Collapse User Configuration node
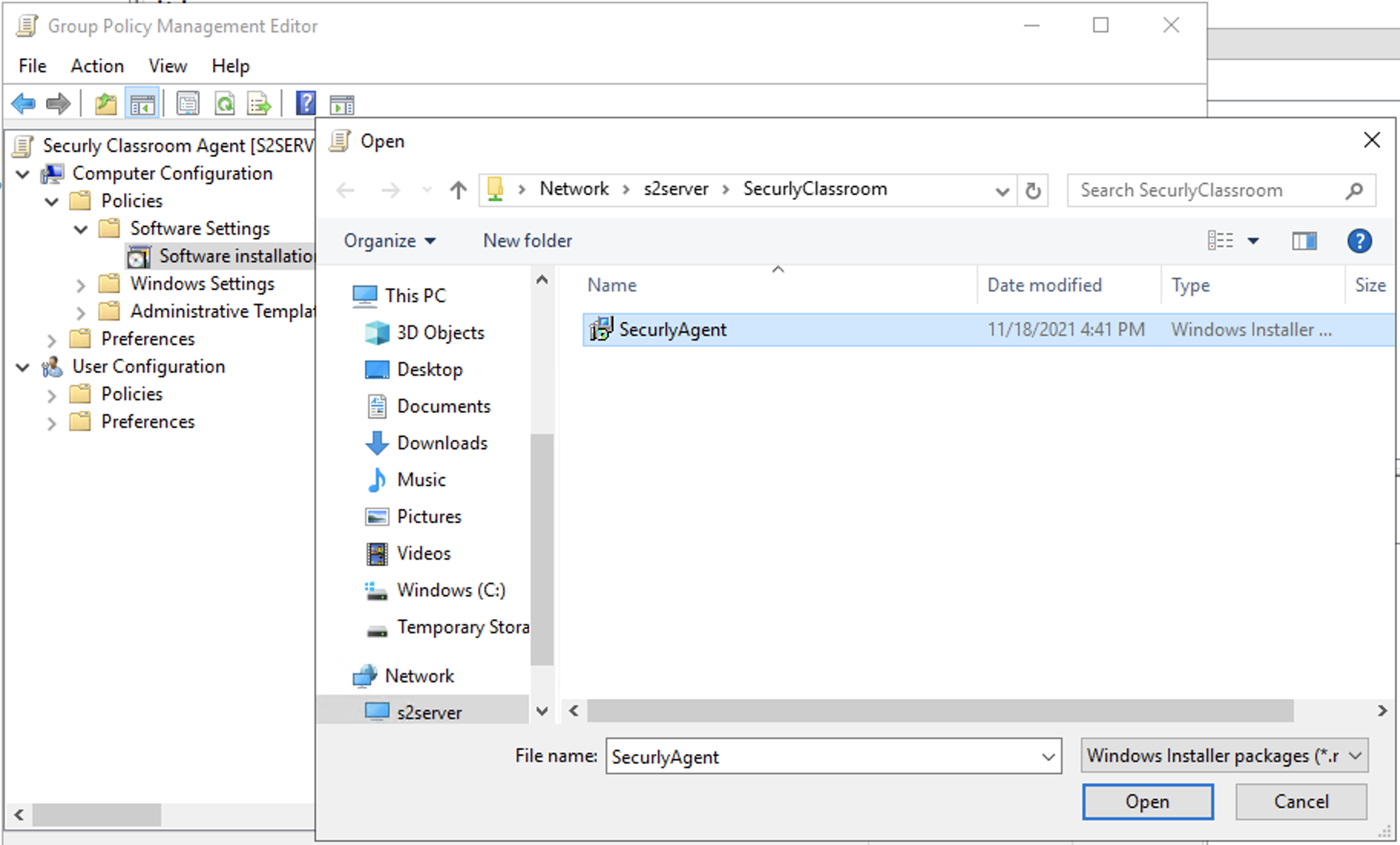 click(23, 367)
